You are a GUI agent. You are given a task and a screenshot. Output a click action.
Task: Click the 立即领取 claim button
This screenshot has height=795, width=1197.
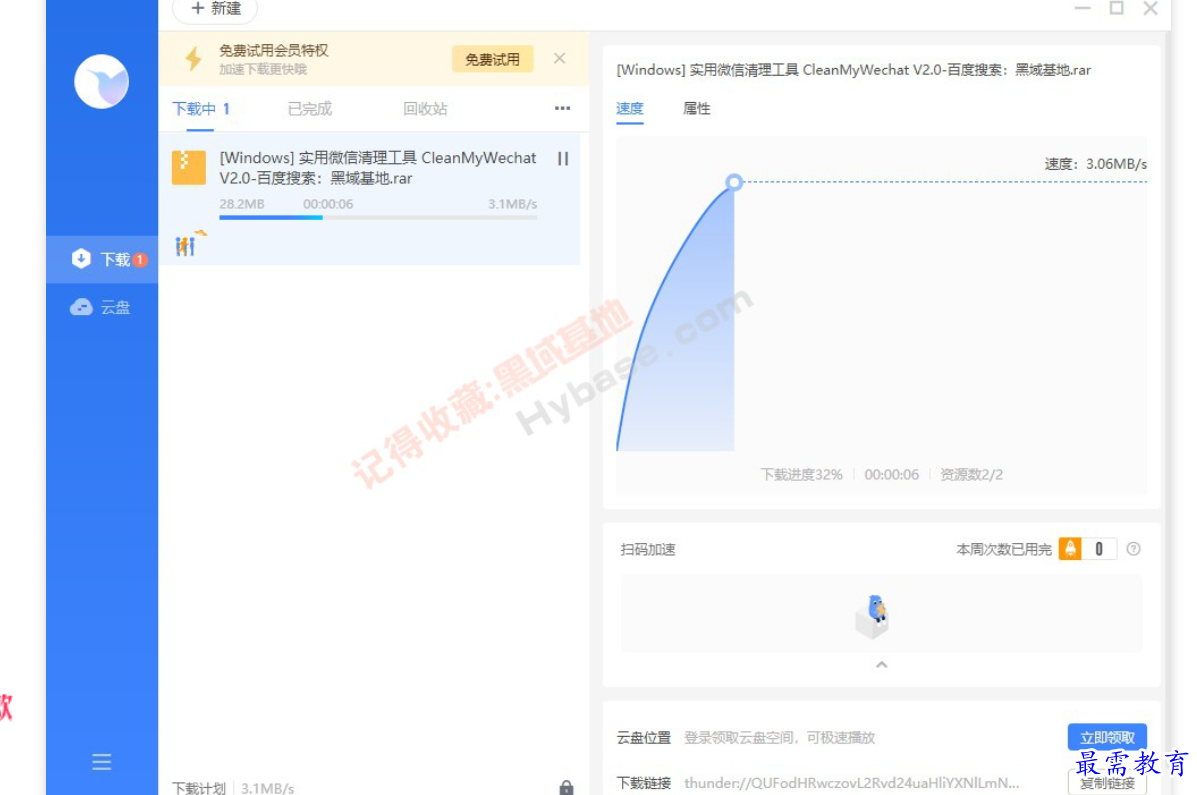click(1107, 737)
